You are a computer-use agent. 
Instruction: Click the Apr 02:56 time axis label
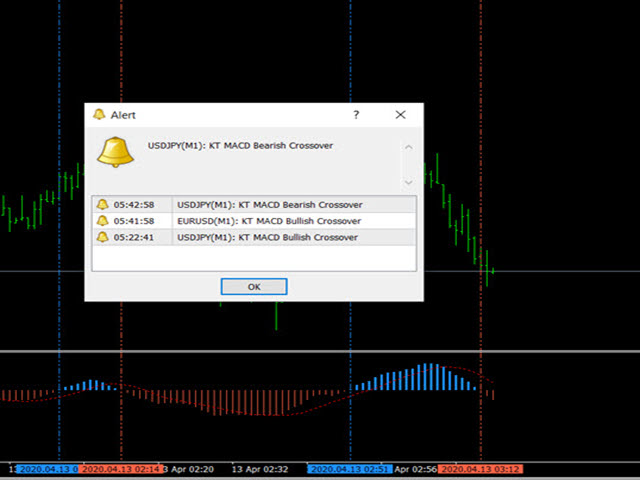(x=416, y=469)
